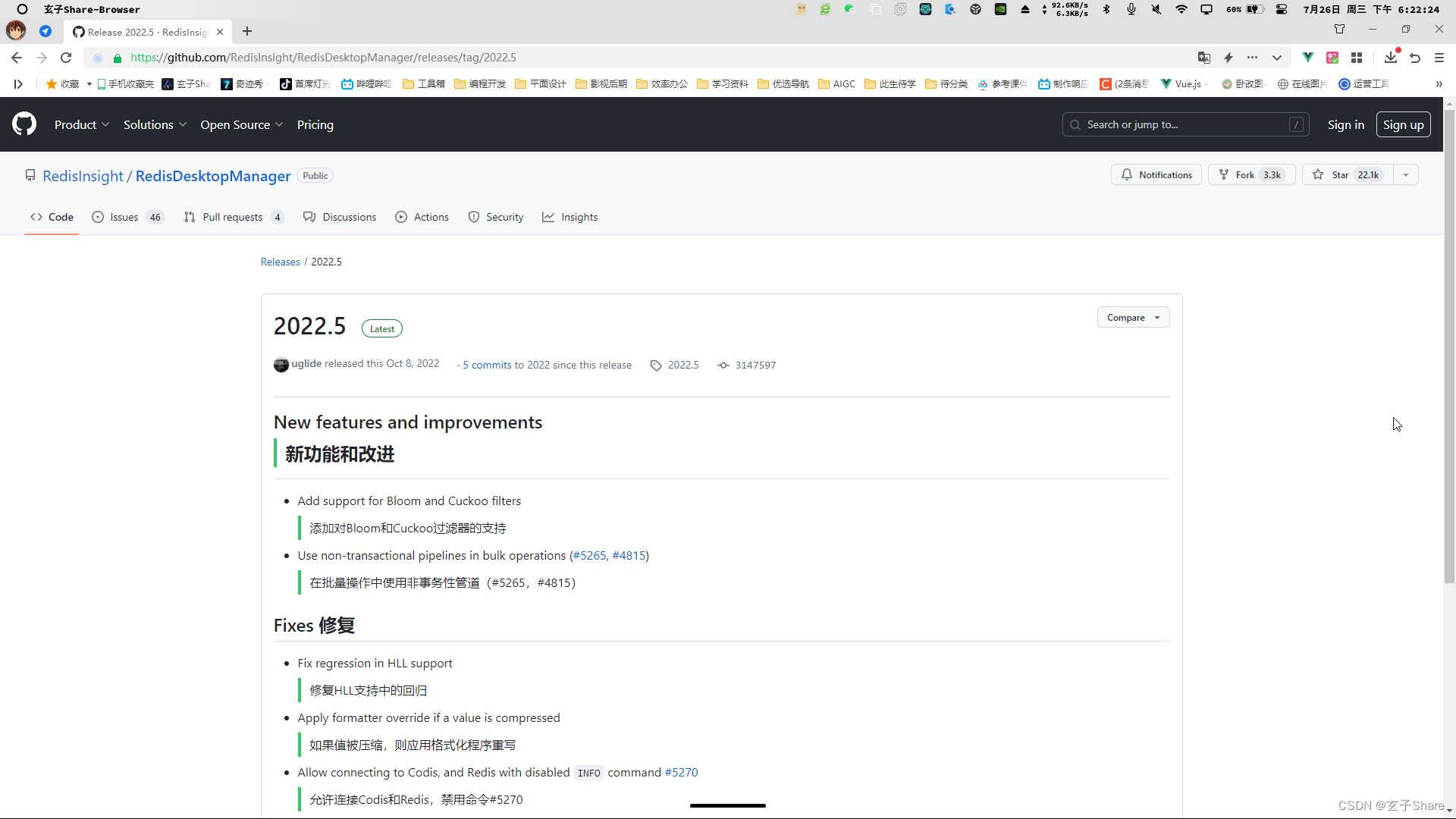Open browser hamburger menu
1456x819 pixels.
click(x=1439, y=58)
